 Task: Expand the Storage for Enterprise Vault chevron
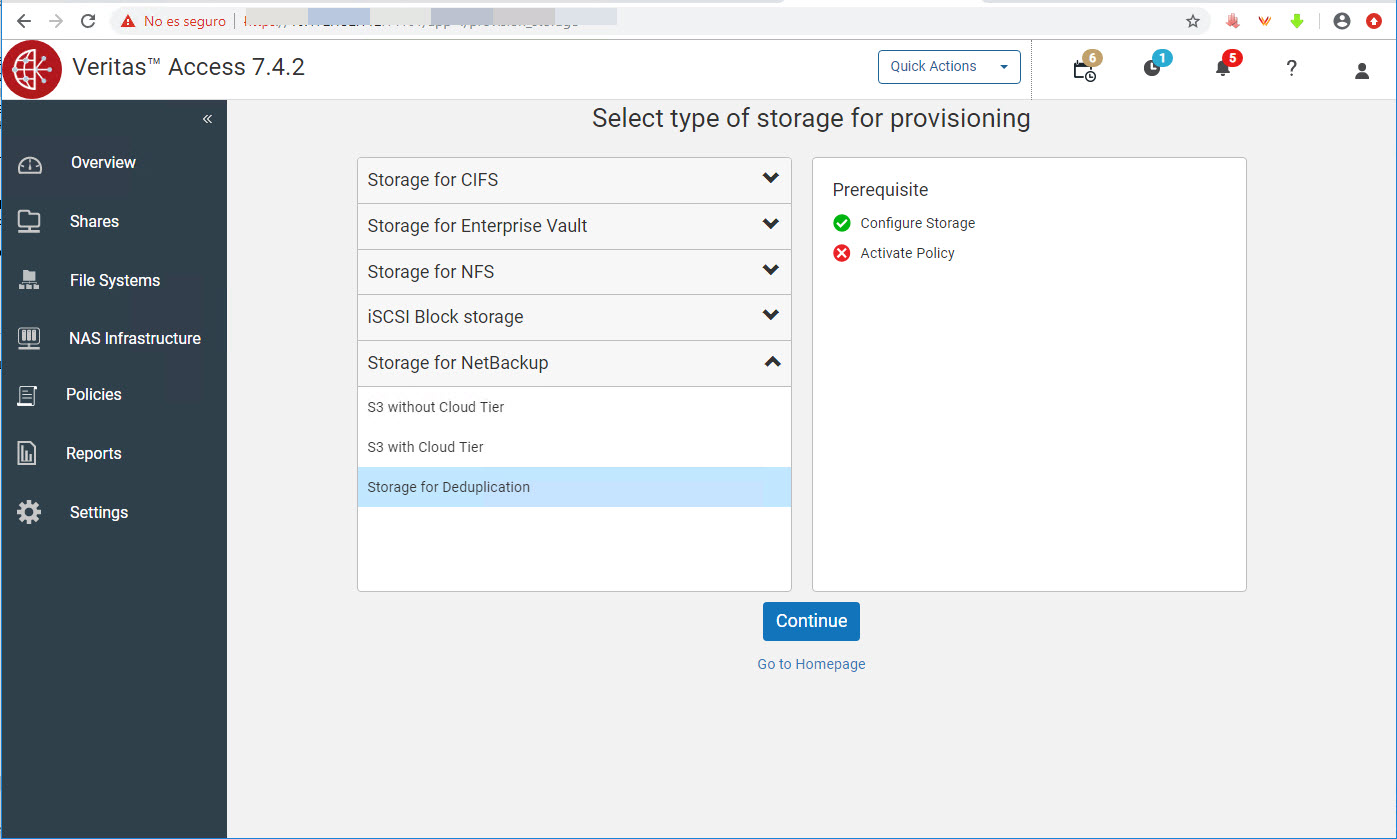pos(770,224)
